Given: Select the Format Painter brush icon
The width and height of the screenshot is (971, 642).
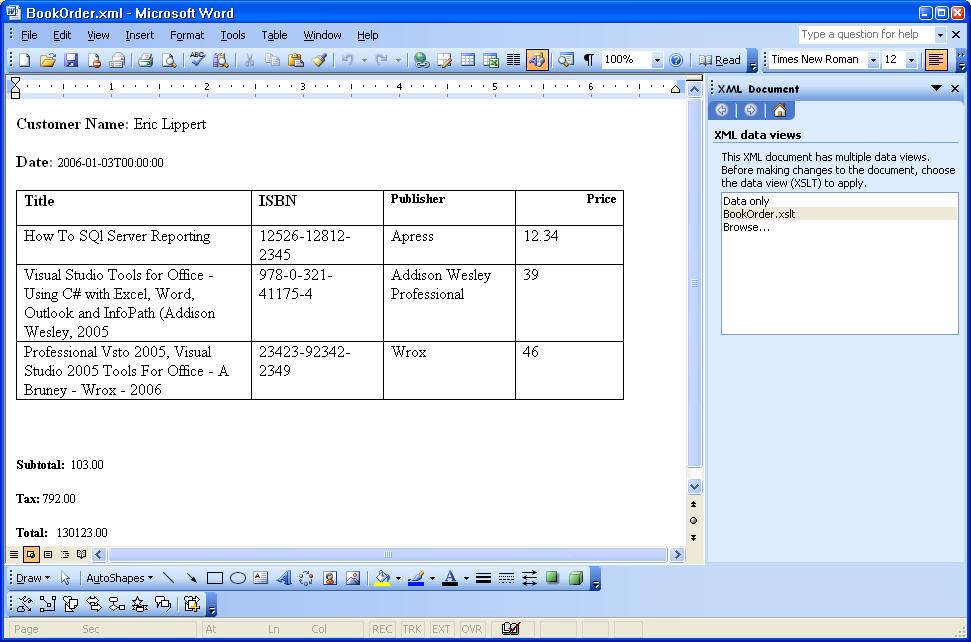Looking at the screenshot, I should (x=320, y=60).
